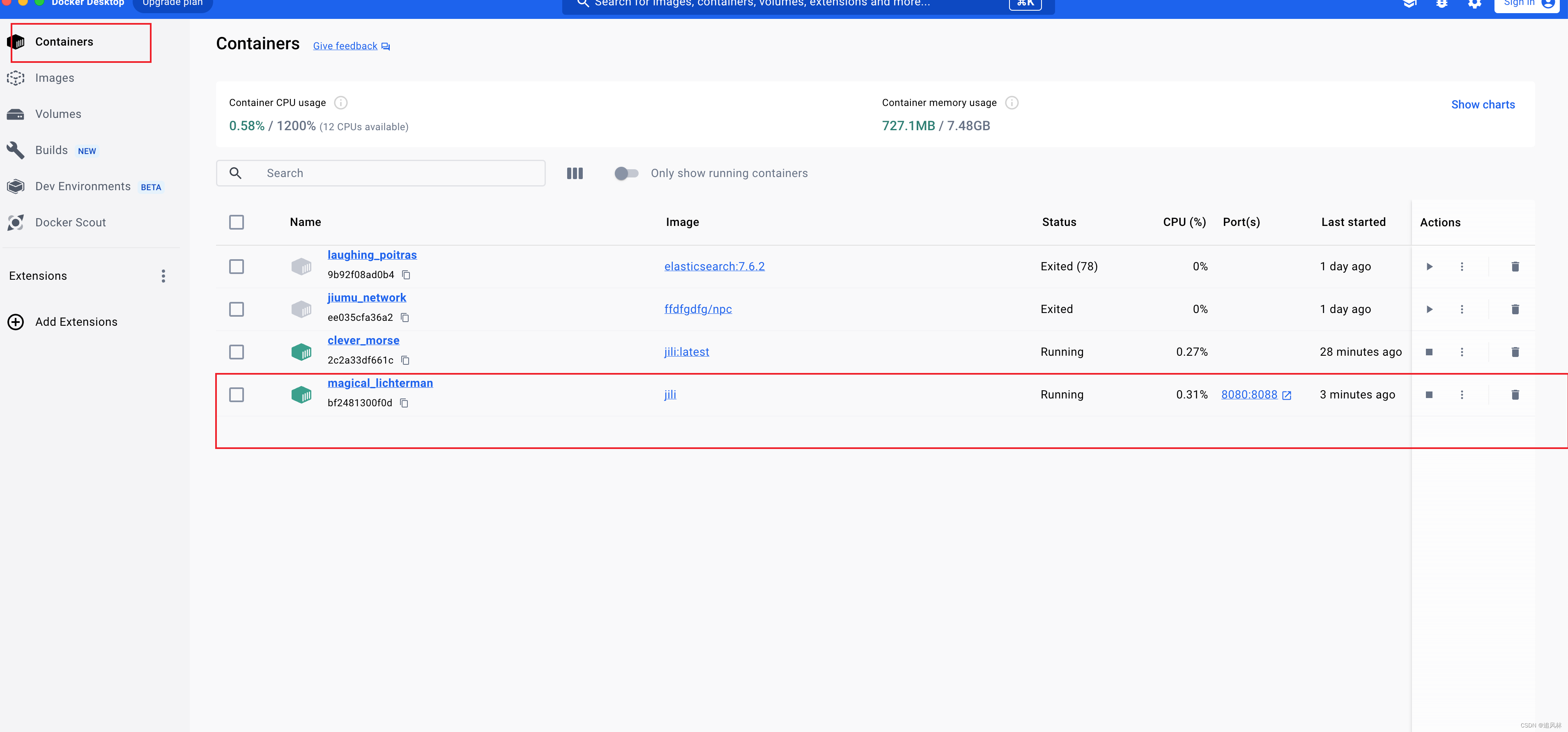Image resolution: width=1568 pixels, height=732 pixels.
Task: Open column display options icon
Action: pos(575,174)
